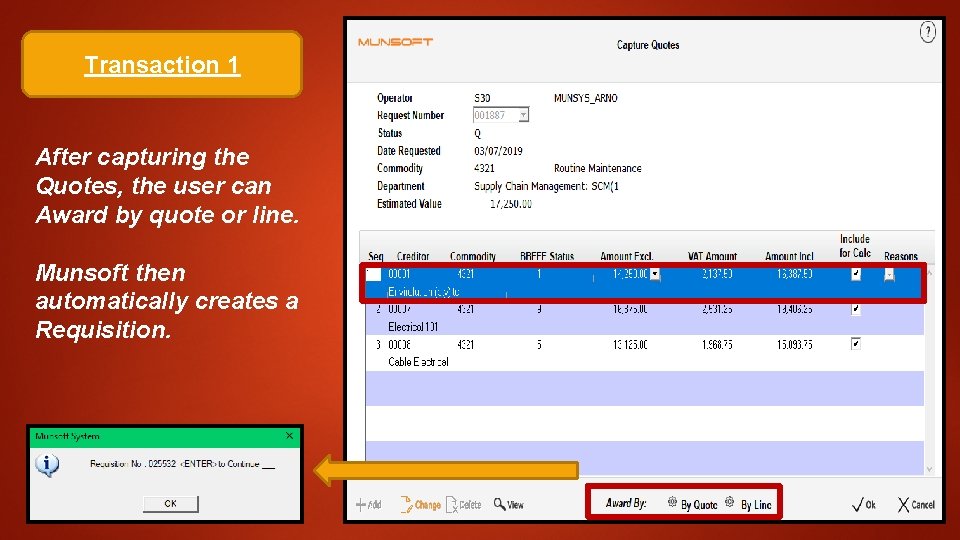Click the Delete toolbar button

click(x=463, y=504)
